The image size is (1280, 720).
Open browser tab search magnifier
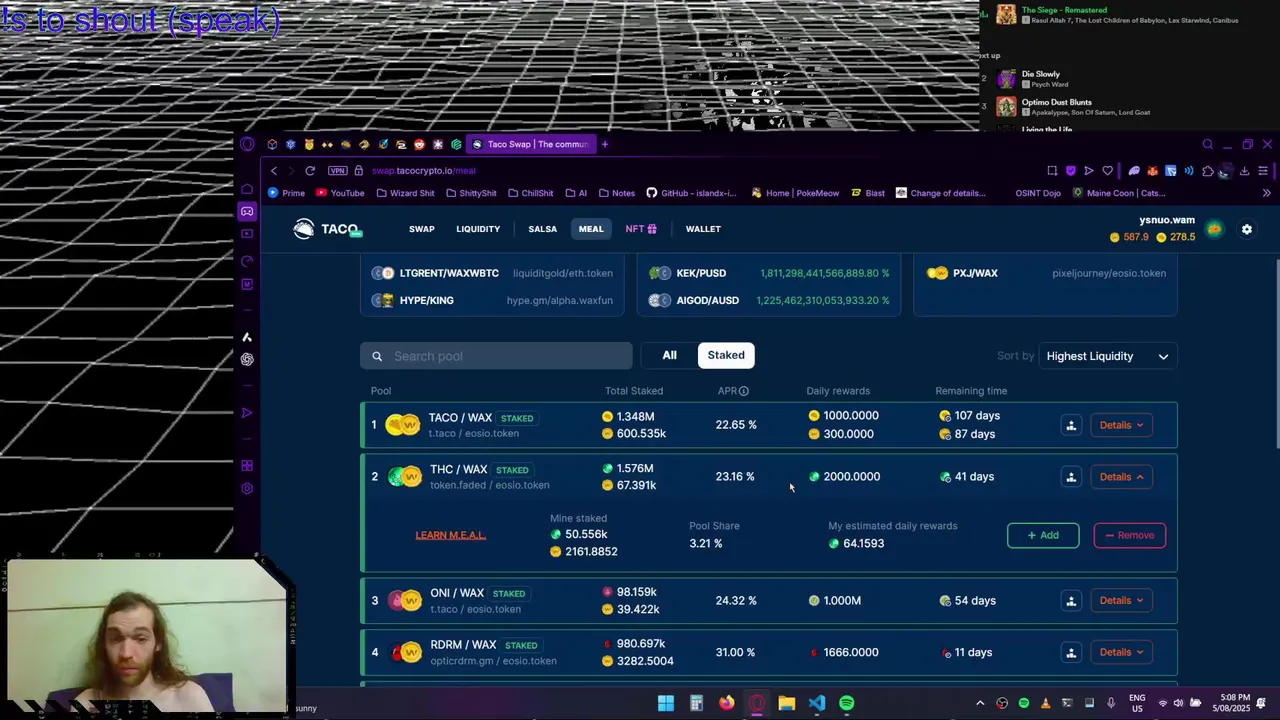pyautogui.click(x=1207, y=144)
